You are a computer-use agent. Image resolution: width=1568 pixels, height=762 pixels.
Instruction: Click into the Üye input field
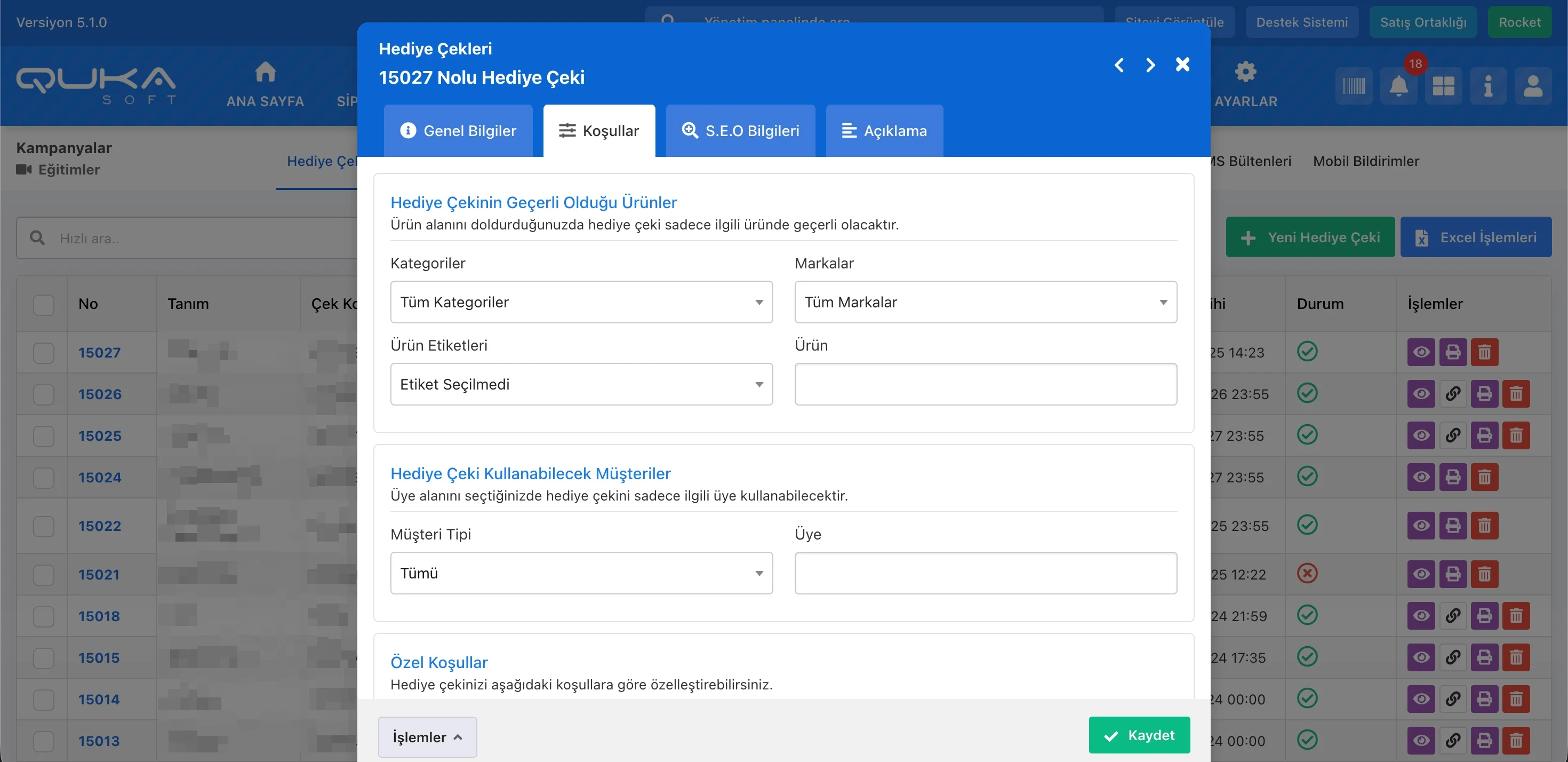tap(985, 573)
